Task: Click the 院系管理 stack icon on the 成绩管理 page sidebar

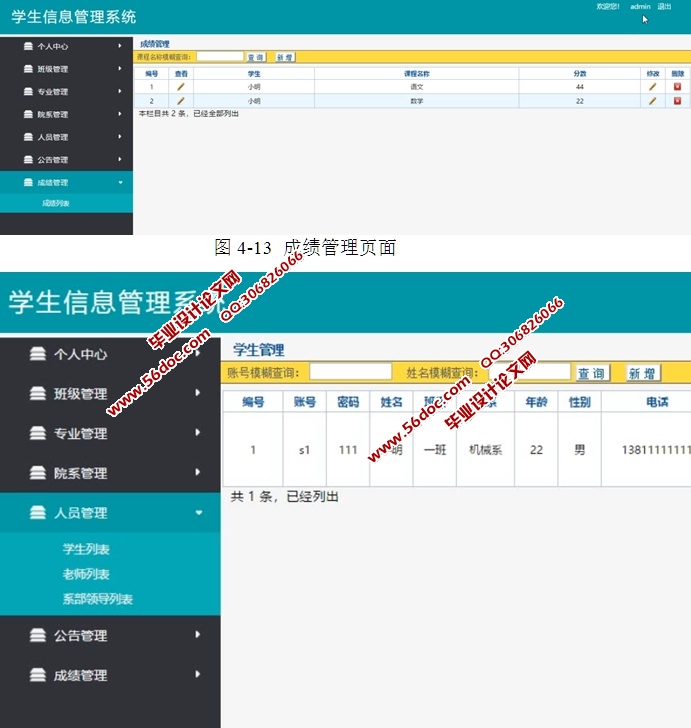Action: point(28,114)
